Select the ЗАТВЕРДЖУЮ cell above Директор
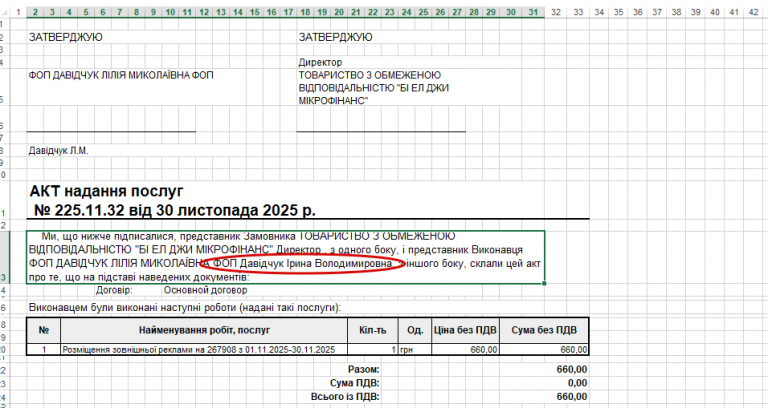The width and height of the screenshot is (768, 408). [x=336, y=37]
